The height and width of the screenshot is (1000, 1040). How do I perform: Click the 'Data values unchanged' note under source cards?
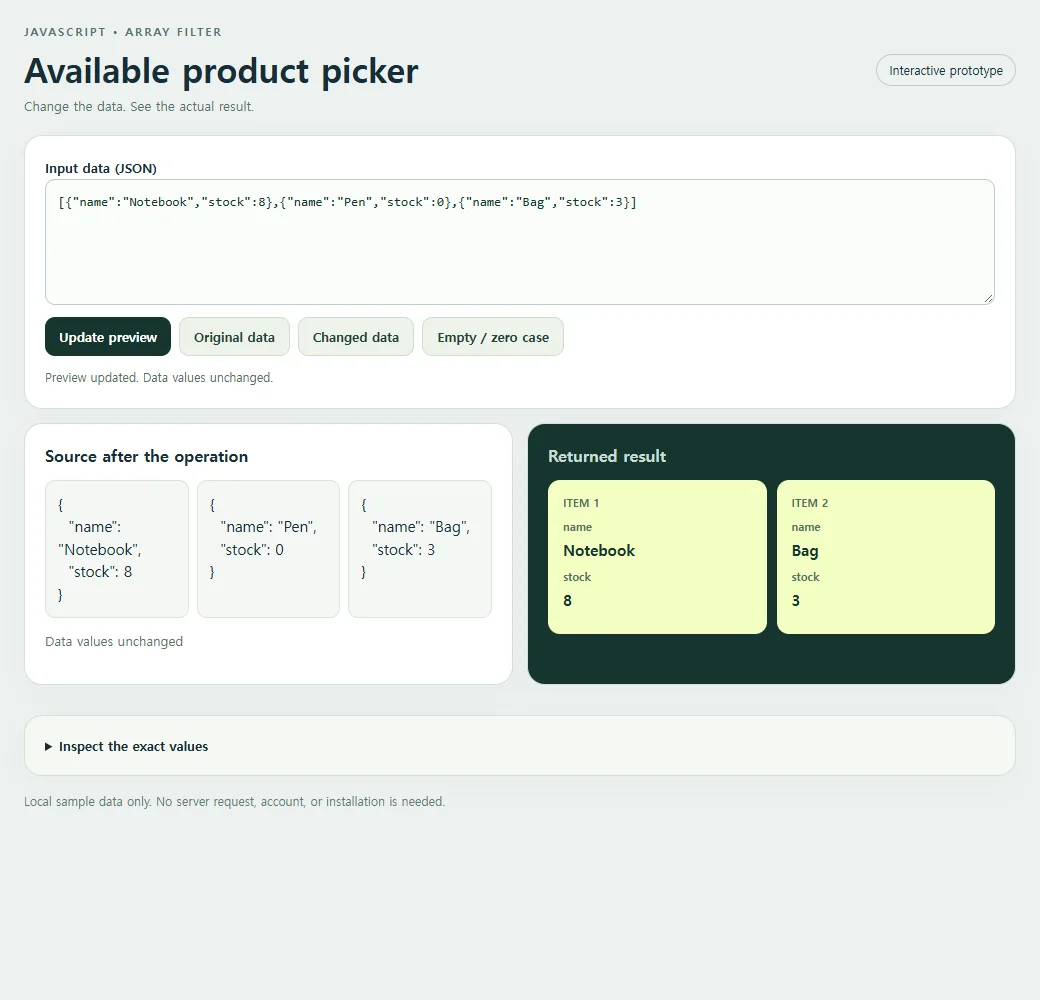tap(114, 641)
